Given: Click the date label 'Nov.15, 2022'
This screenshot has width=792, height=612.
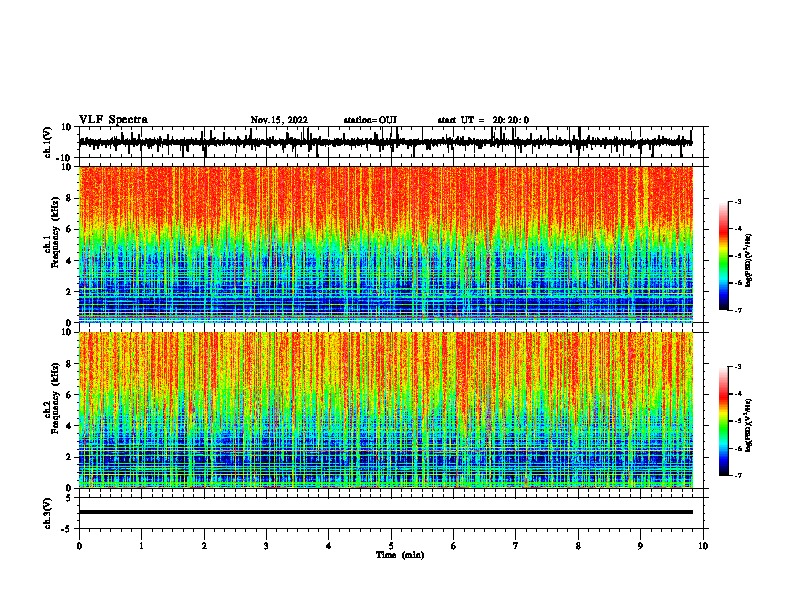Looking at the screenshot, I should (279, 120).
